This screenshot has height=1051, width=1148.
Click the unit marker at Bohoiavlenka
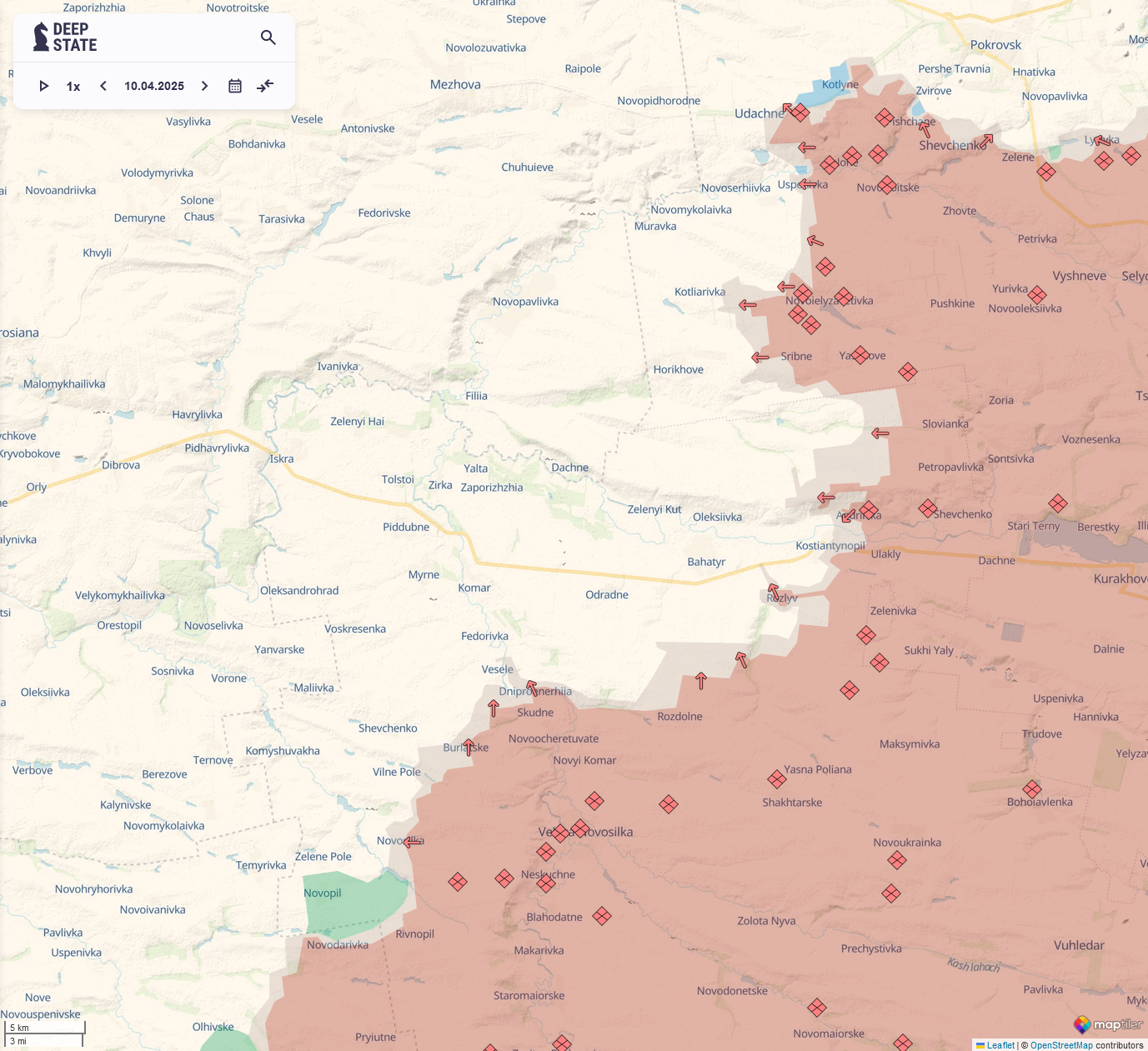[x=1032, y=789]
